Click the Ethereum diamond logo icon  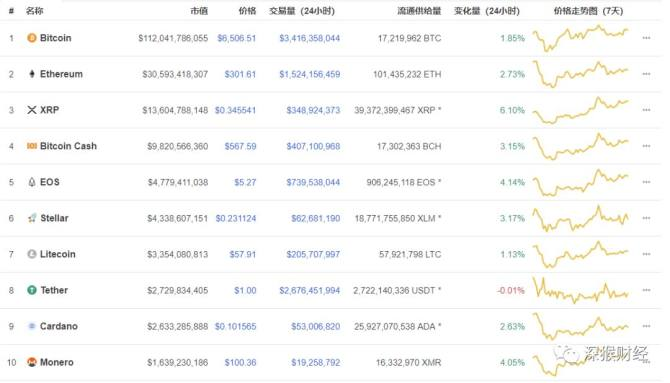(32, 74)
